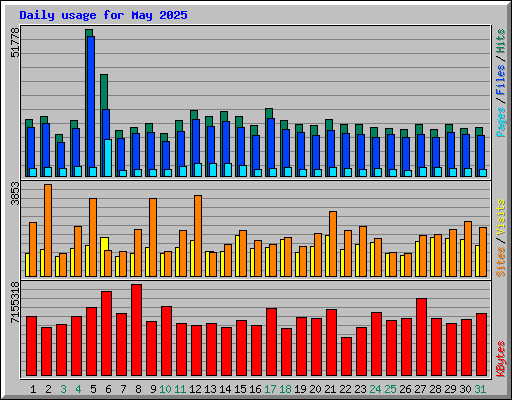Click day label 21 on the x-axis
Image resolution: width=512 pixels, height=400 pixels.
coord(330,389)
